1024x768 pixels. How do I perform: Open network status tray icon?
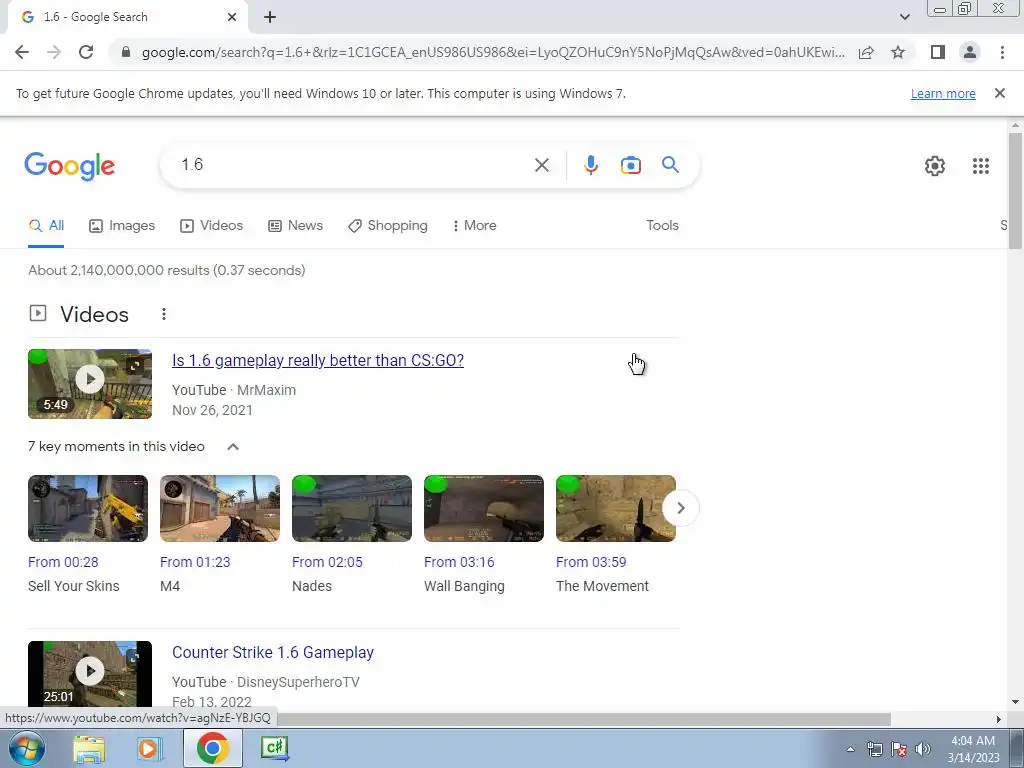(x=874, y=749)
